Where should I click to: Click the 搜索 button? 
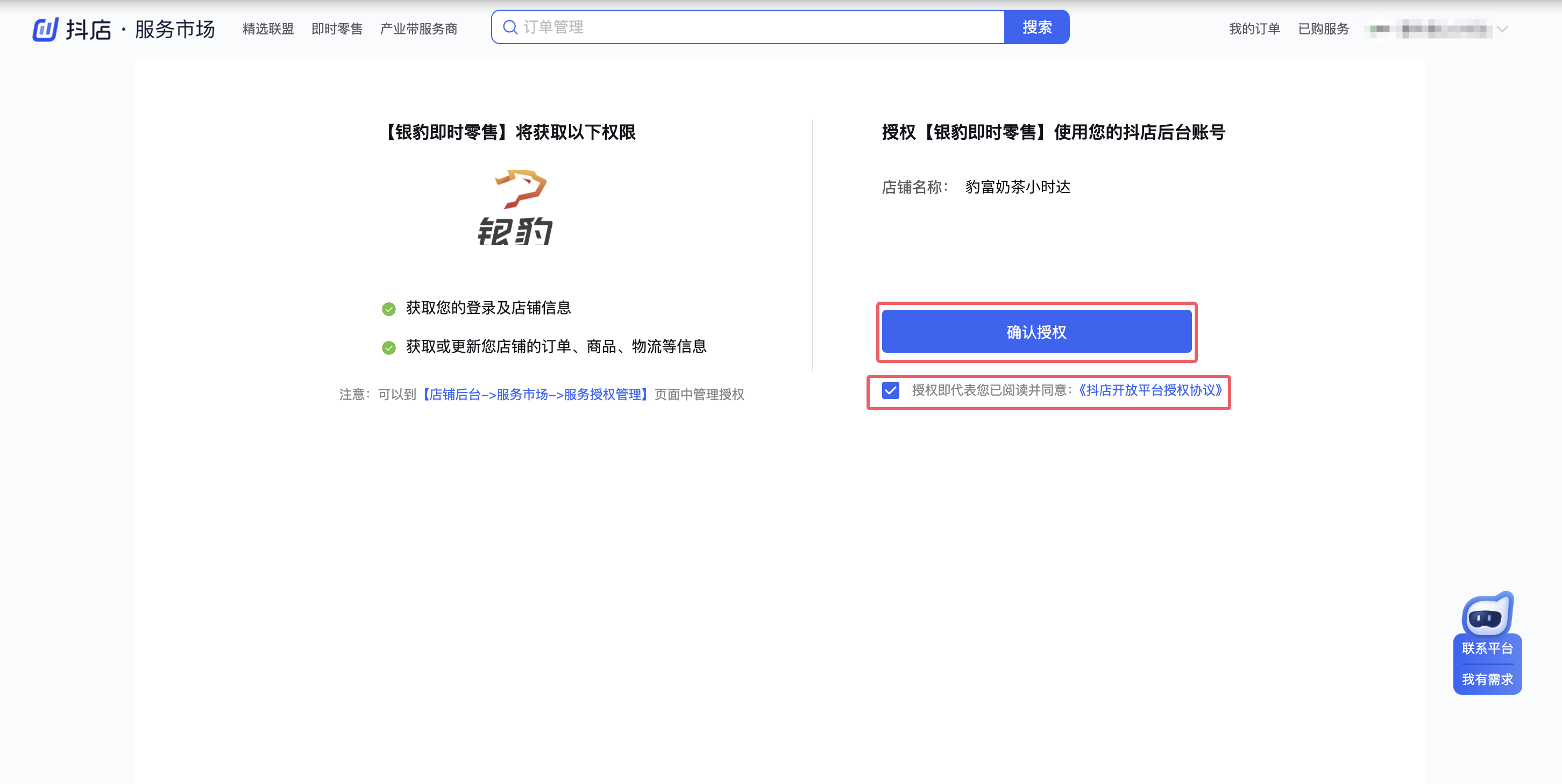pos(1037,27)
